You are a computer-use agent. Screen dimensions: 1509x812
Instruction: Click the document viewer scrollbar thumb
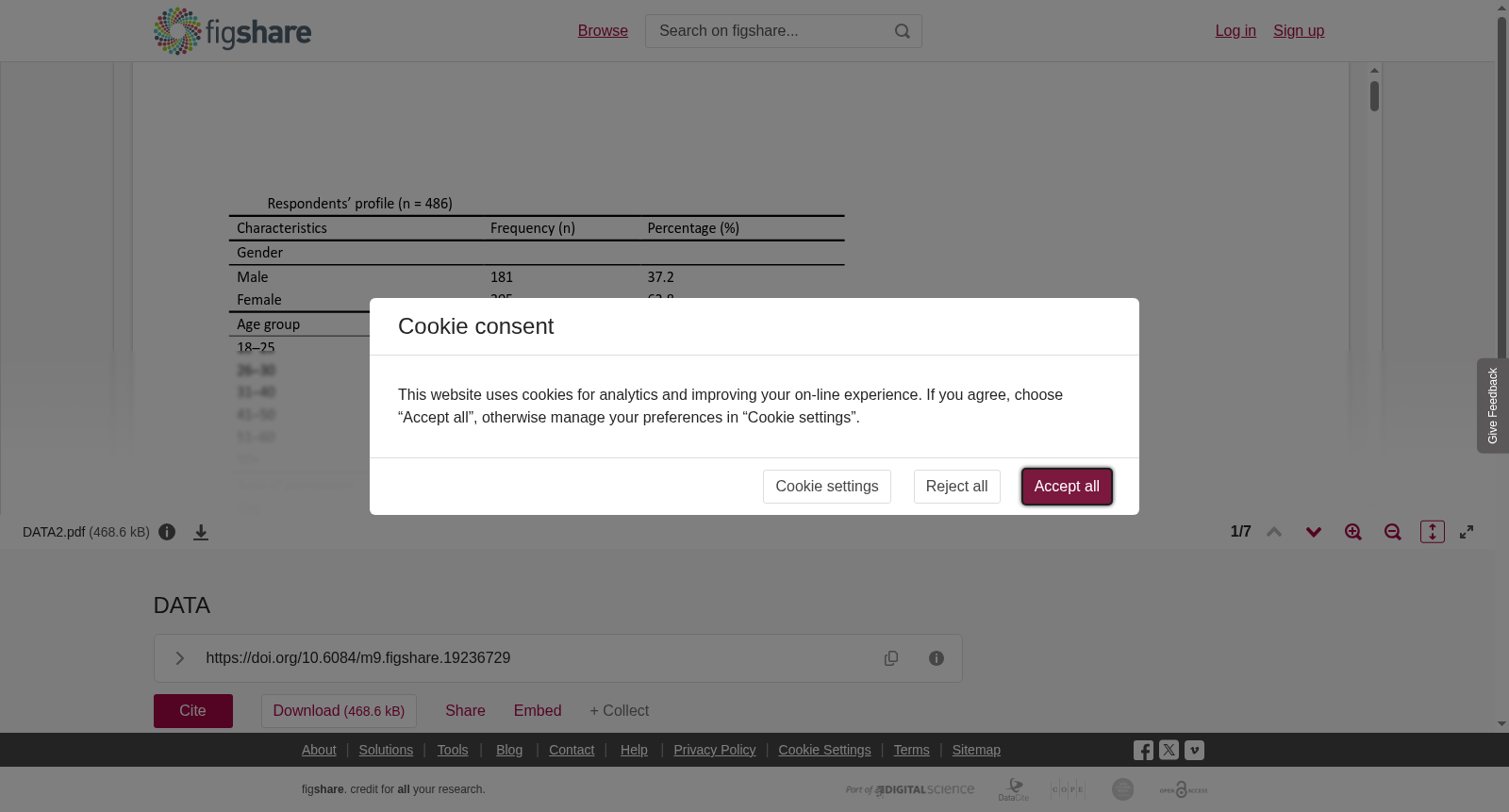pyautogui.click(x=1375, y=96)
